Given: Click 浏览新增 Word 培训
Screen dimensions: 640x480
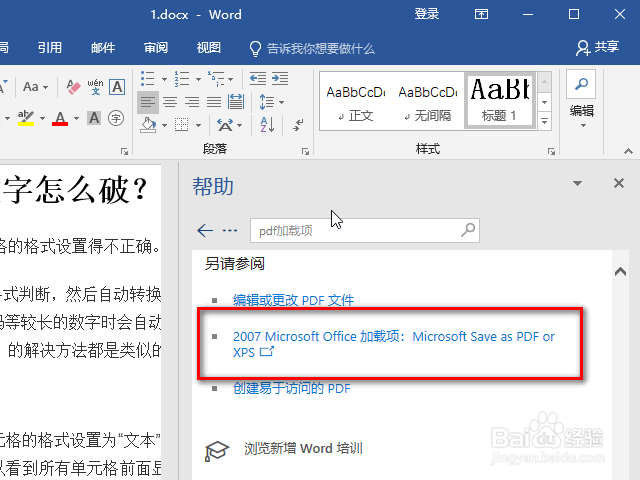Looking at the screenshot, I should (303, 448).
